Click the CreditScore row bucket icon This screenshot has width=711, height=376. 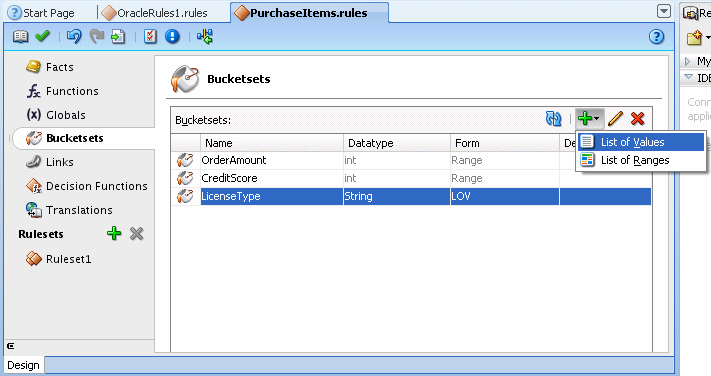tap(185, 178)
